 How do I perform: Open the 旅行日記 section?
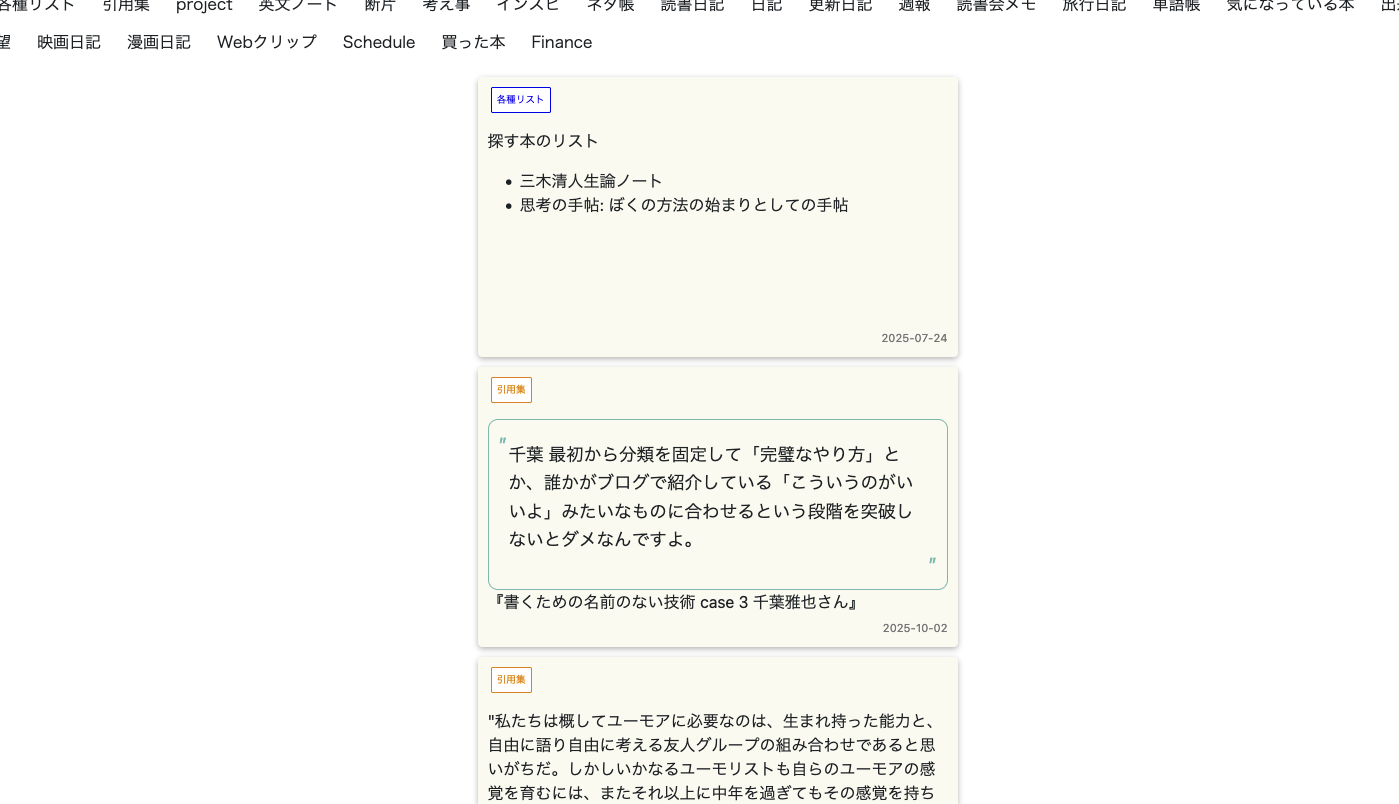pos(1094,7)
